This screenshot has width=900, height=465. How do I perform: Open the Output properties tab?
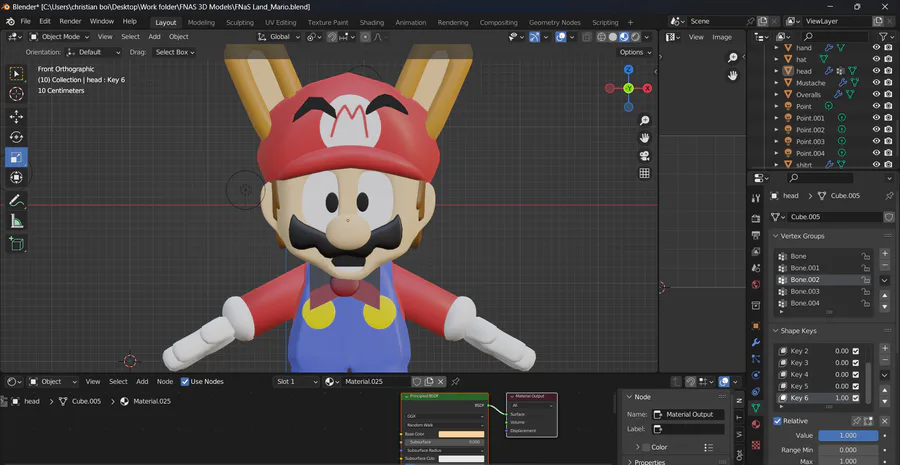click(756, 235)
